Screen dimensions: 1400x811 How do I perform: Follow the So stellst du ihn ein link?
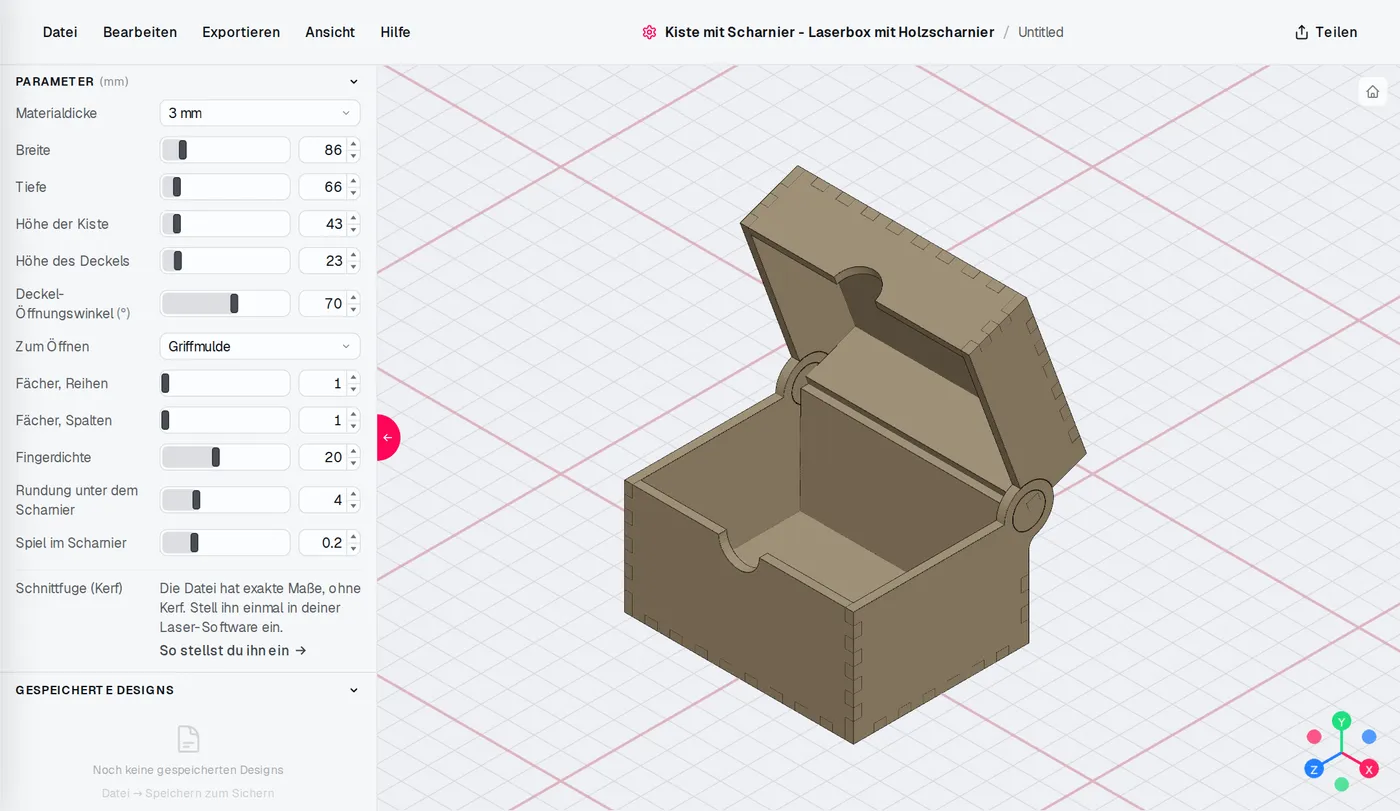(233, 650)
